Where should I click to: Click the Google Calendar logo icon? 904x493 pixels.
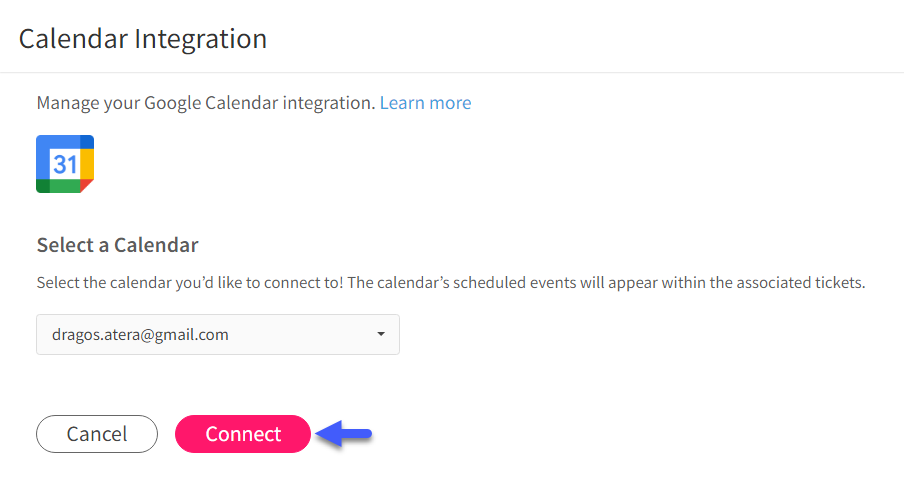pos(65,164)
